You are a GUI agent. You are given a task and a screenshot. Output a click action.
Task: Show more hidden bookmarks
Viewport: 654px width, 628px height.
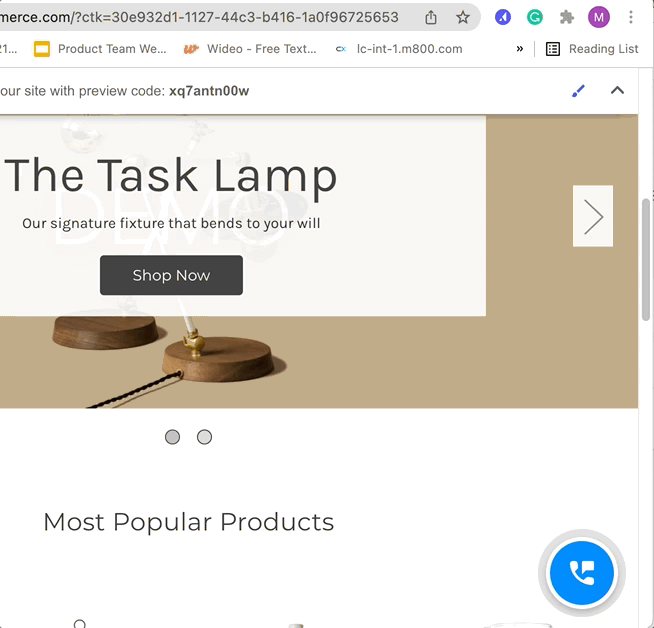coord(520,49)
